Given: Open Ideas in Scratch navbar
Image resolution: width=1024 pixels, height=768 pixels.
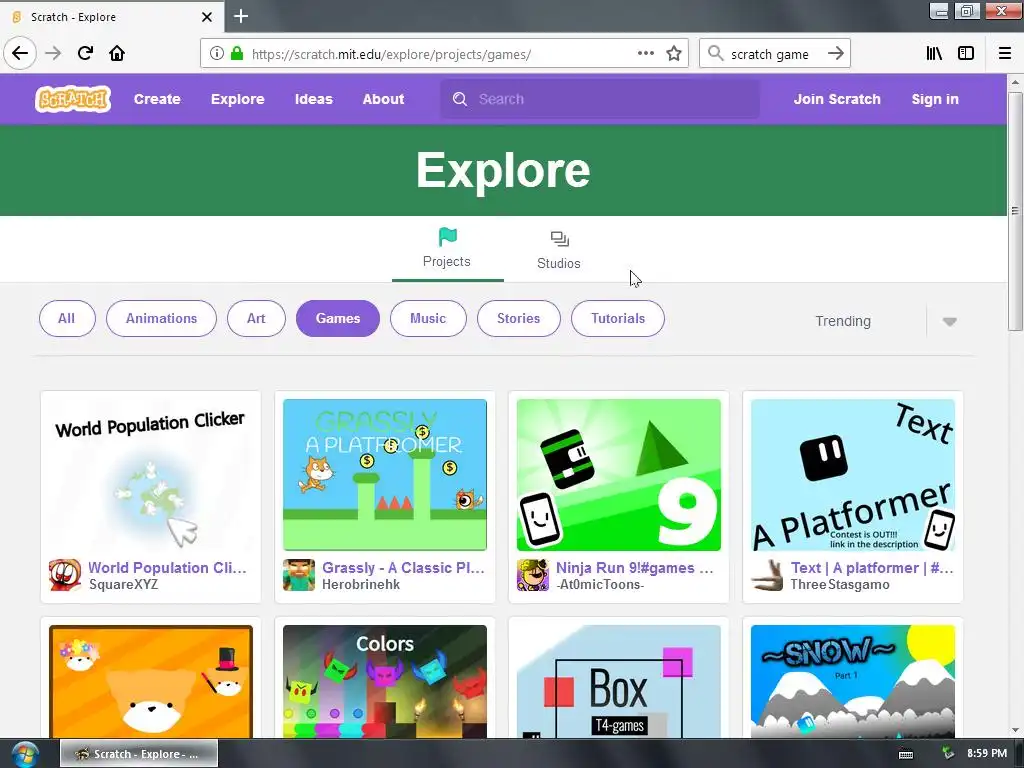Looking at the screenshot, I should [x=313, y=99].
